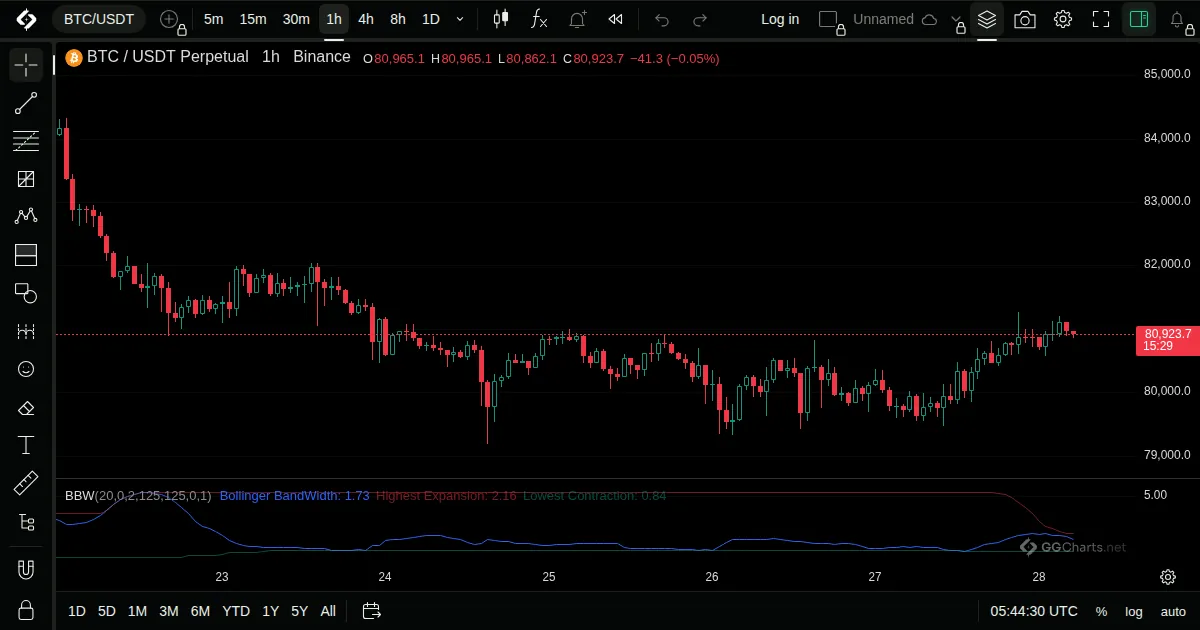The width and height of the screenshot is (1200, 630).
Task: Open the BTC/USDT symbol search
Action: coord(99,19)
